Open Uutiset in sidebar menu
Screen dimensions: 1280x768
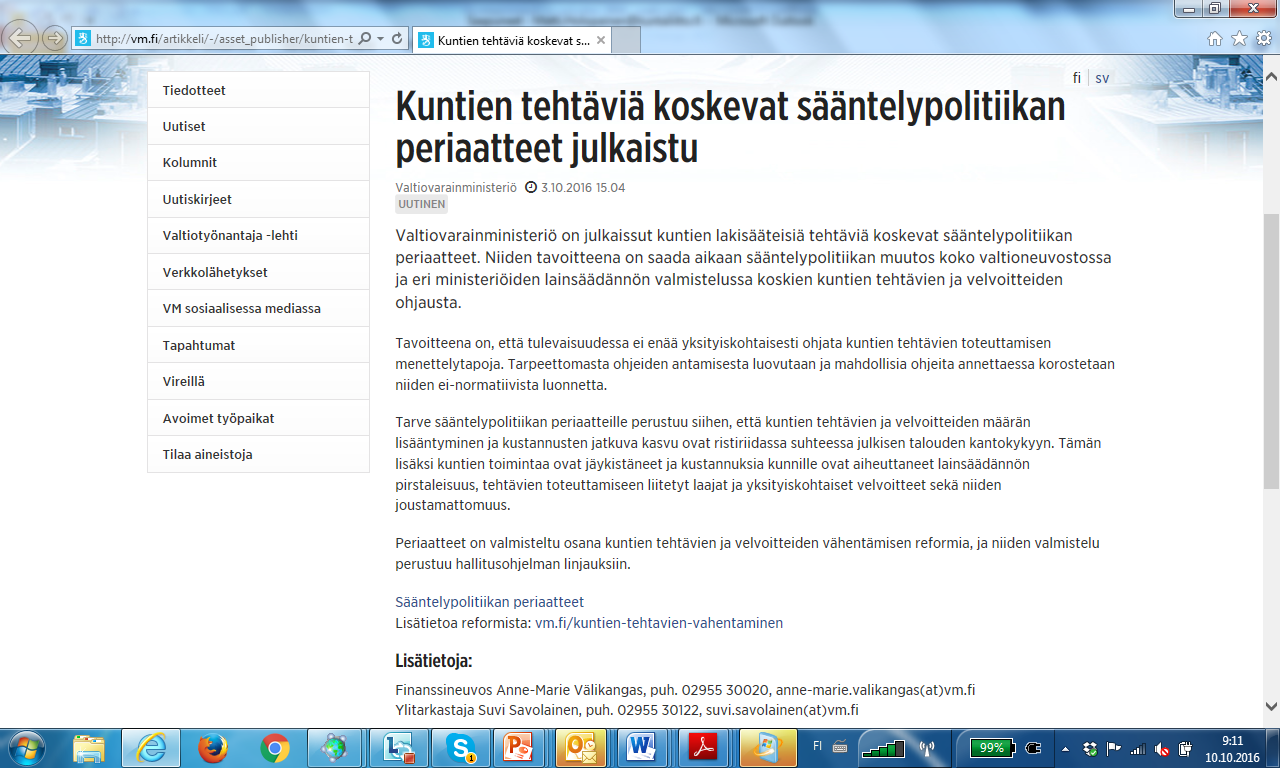point(258,126)
